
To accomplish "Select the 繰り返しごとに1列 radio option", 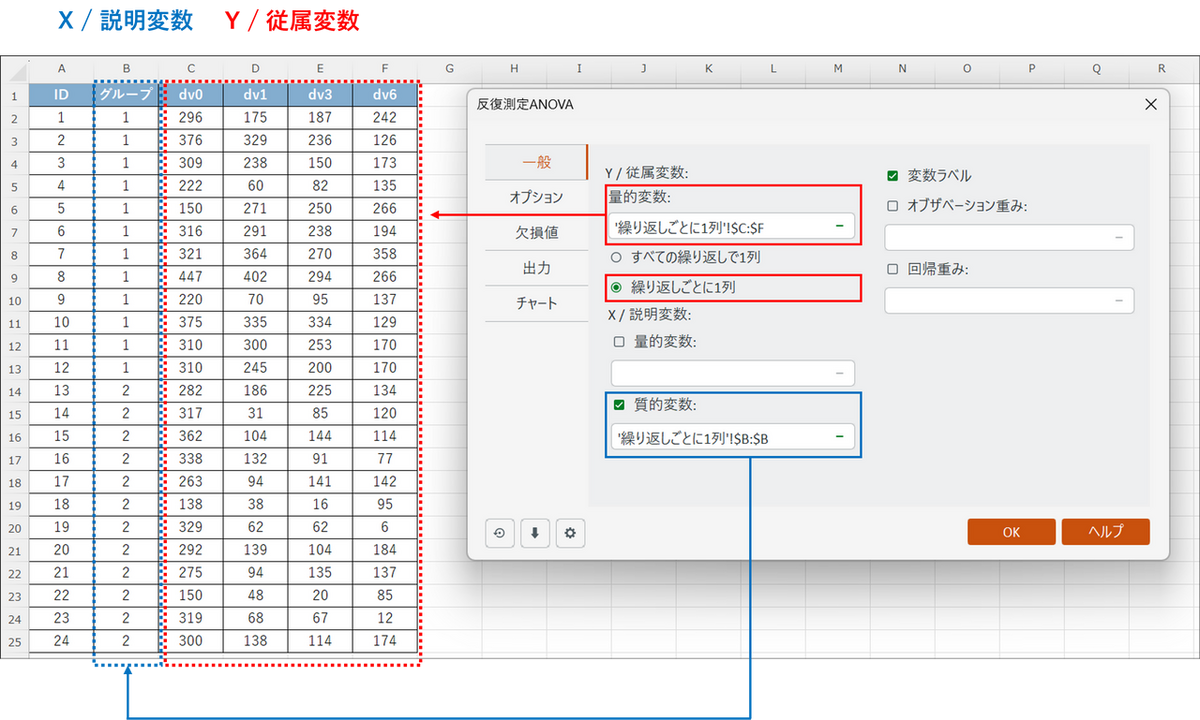I will [x=616, y=287].
